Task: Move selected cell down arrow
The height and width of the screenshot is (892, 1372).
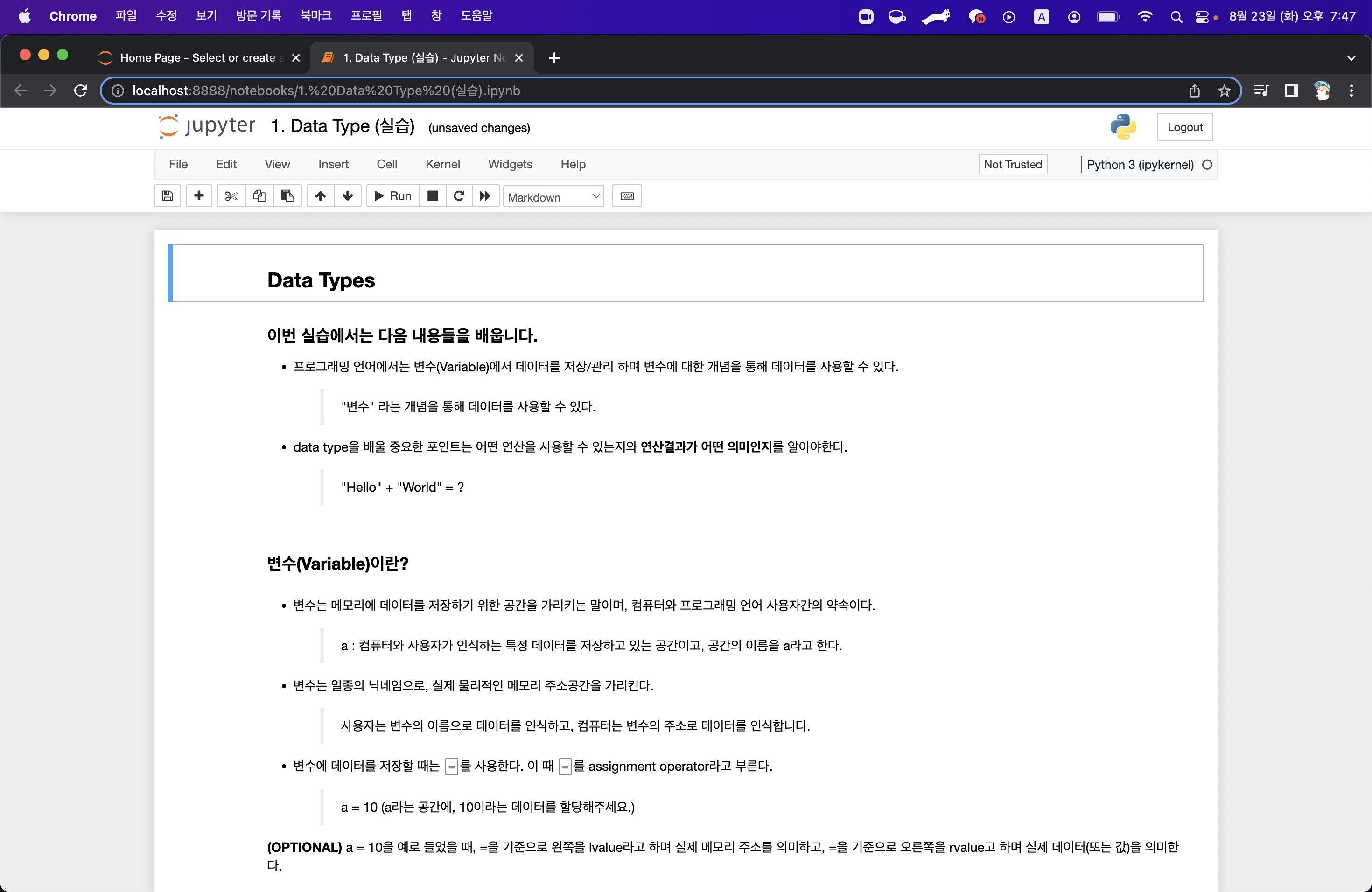Action: click(x=348, y=196)
